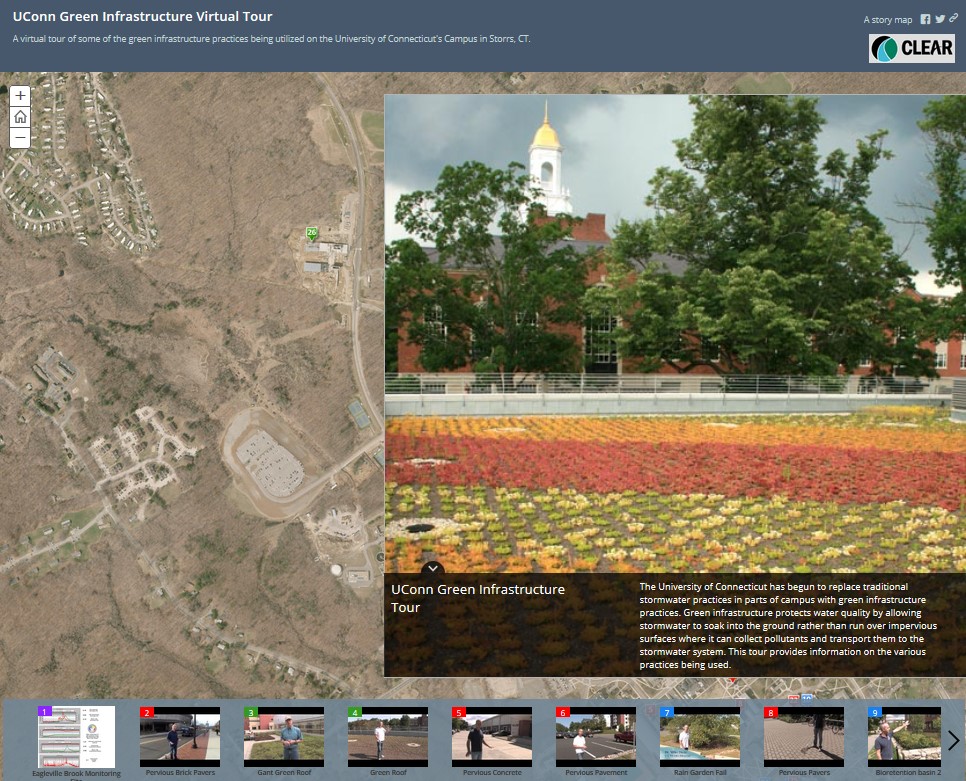Show next thumbnails with right arrow
This screenshot has height=781, width=966.
click(953, 740)
